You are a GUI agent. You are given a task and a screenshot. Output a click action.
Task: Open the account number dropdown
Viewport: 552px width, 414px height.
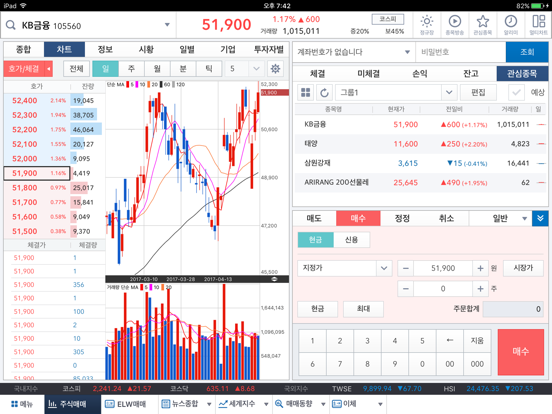(407, 52)
